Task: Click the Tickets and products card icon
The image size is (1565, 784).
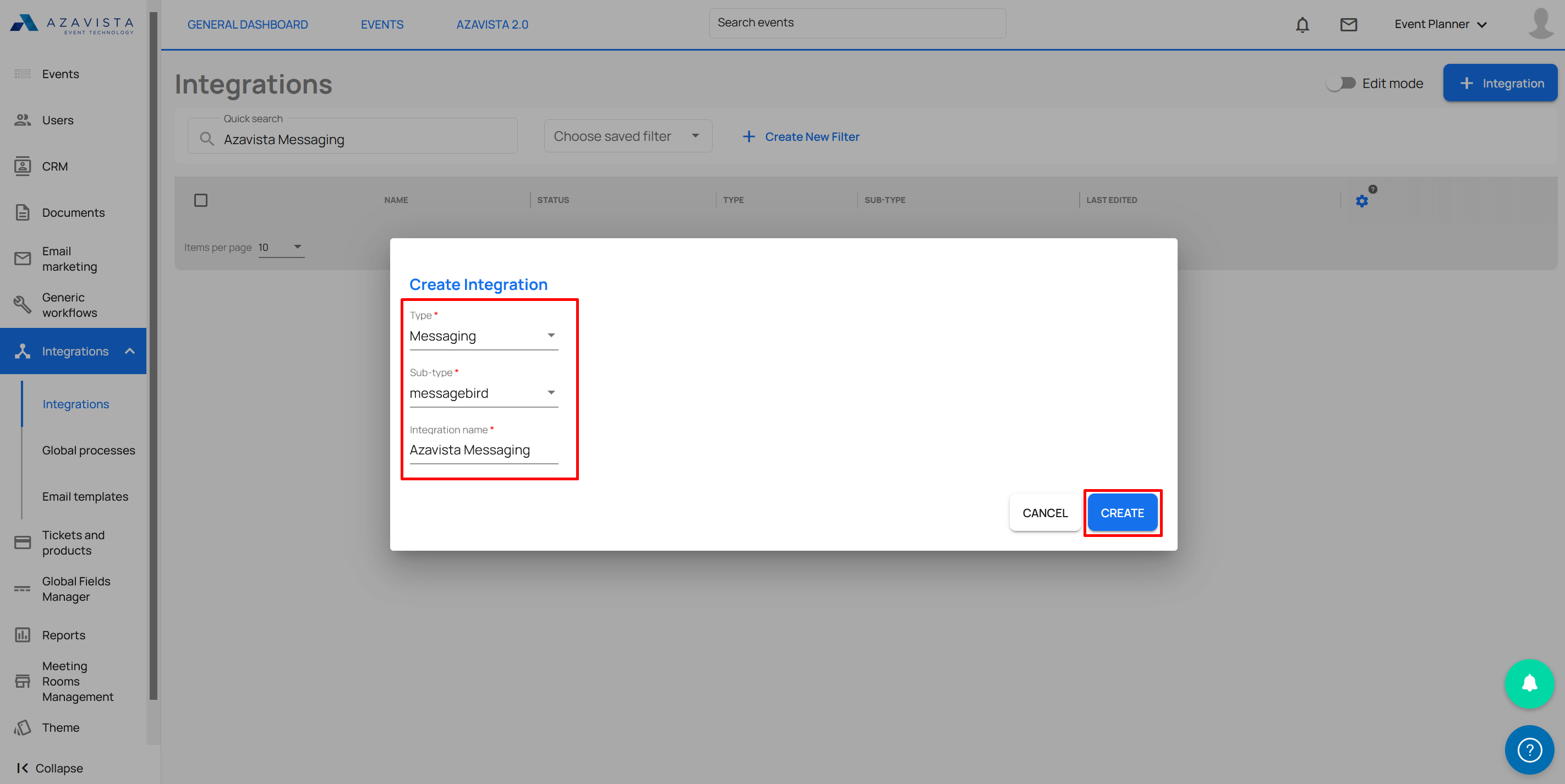Action: point(23,542)
